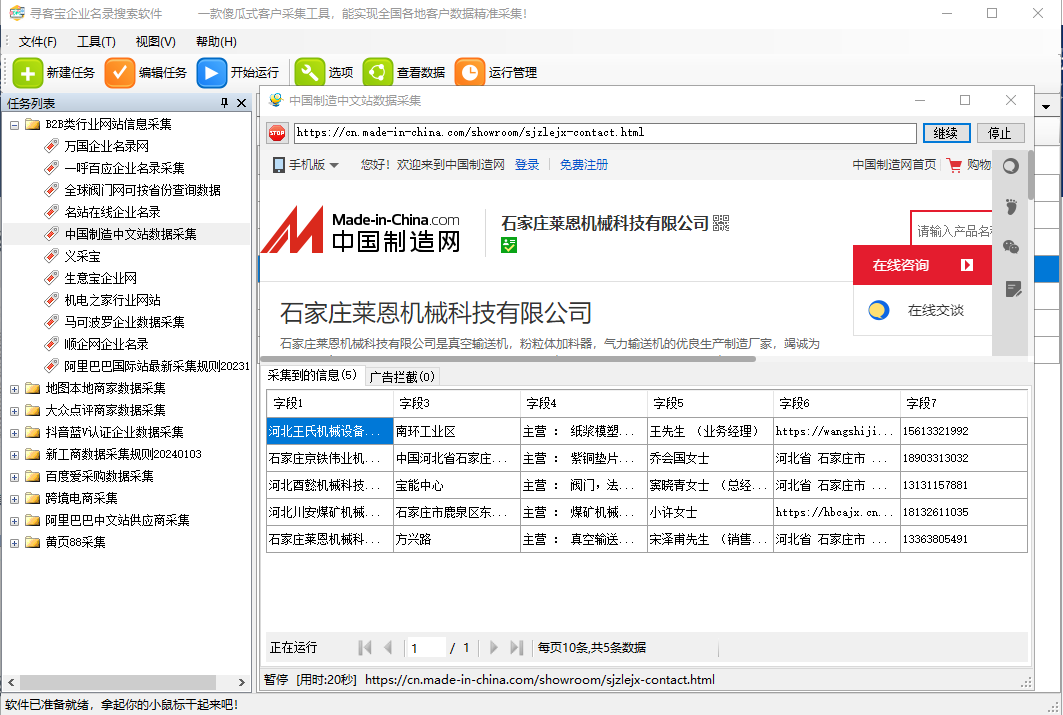Go to last page of results
The height and width of the screenshot is (715, 1063).
click(517, 648)
